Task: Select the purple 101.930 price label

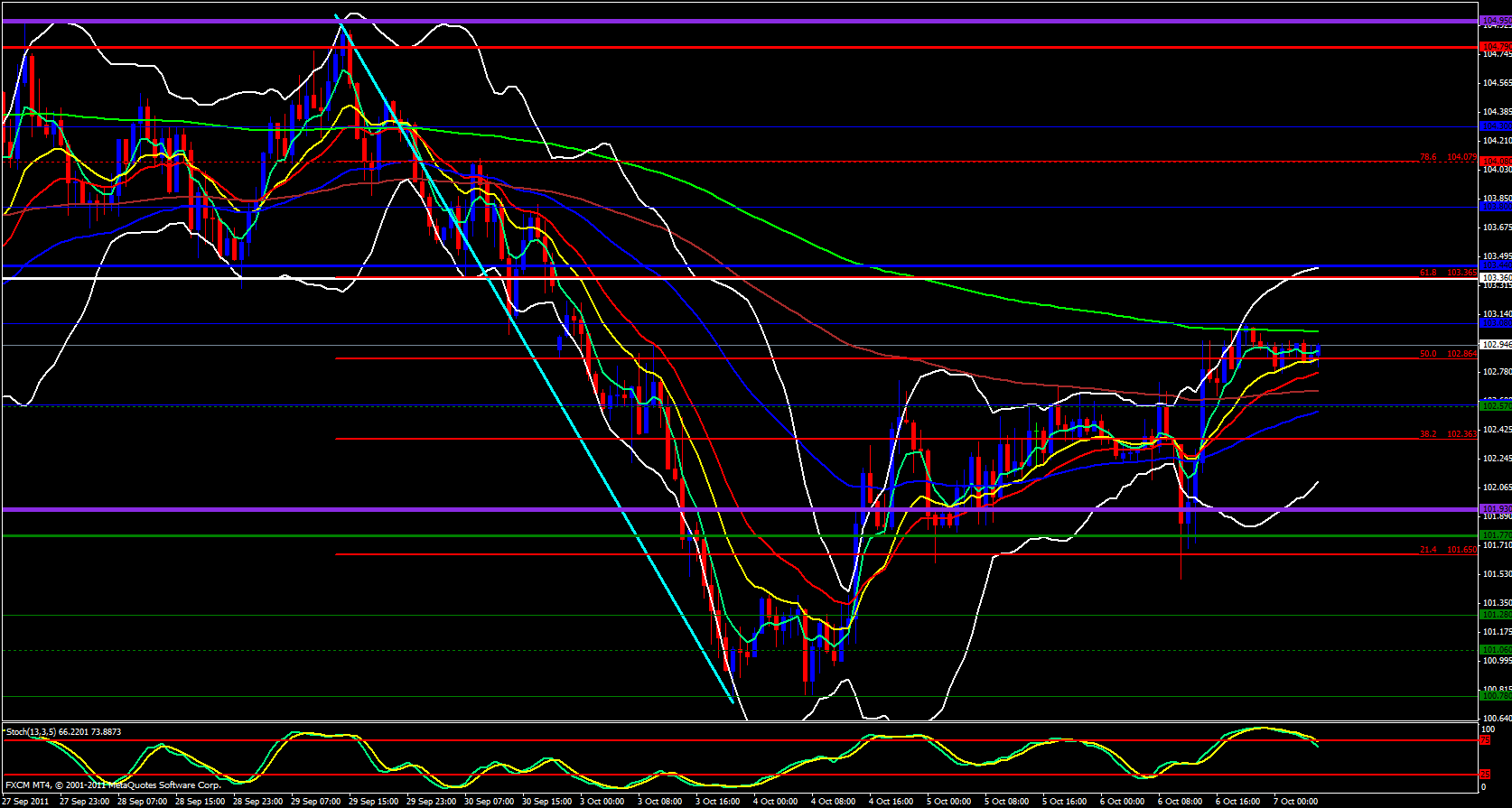Action: 1495,509
